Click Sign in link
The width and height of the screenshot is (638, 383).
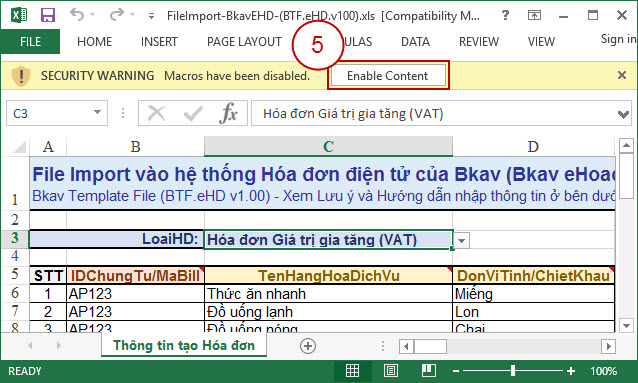tap(618, 39)
